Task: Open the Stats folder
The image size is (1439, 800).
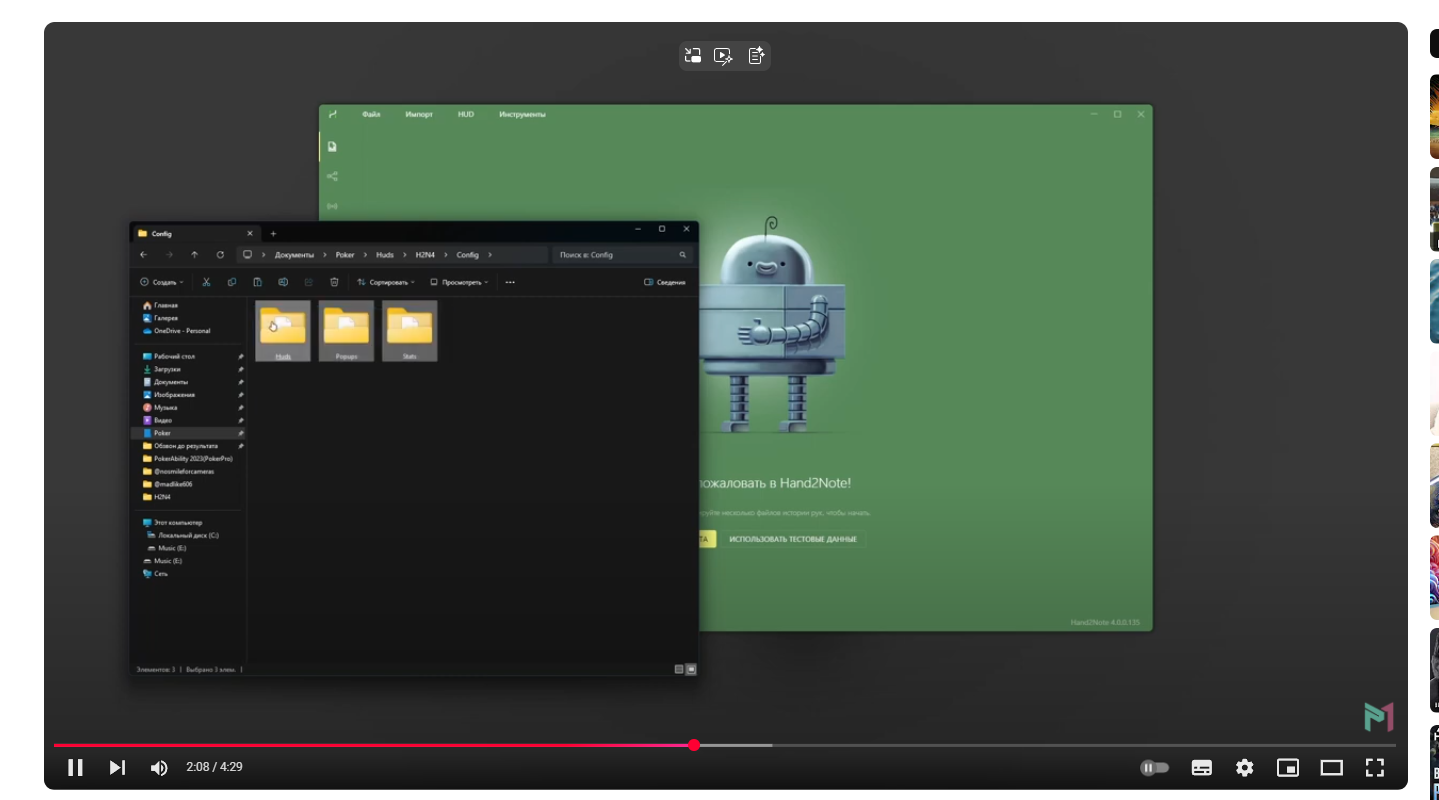Action: pos(410,330)
